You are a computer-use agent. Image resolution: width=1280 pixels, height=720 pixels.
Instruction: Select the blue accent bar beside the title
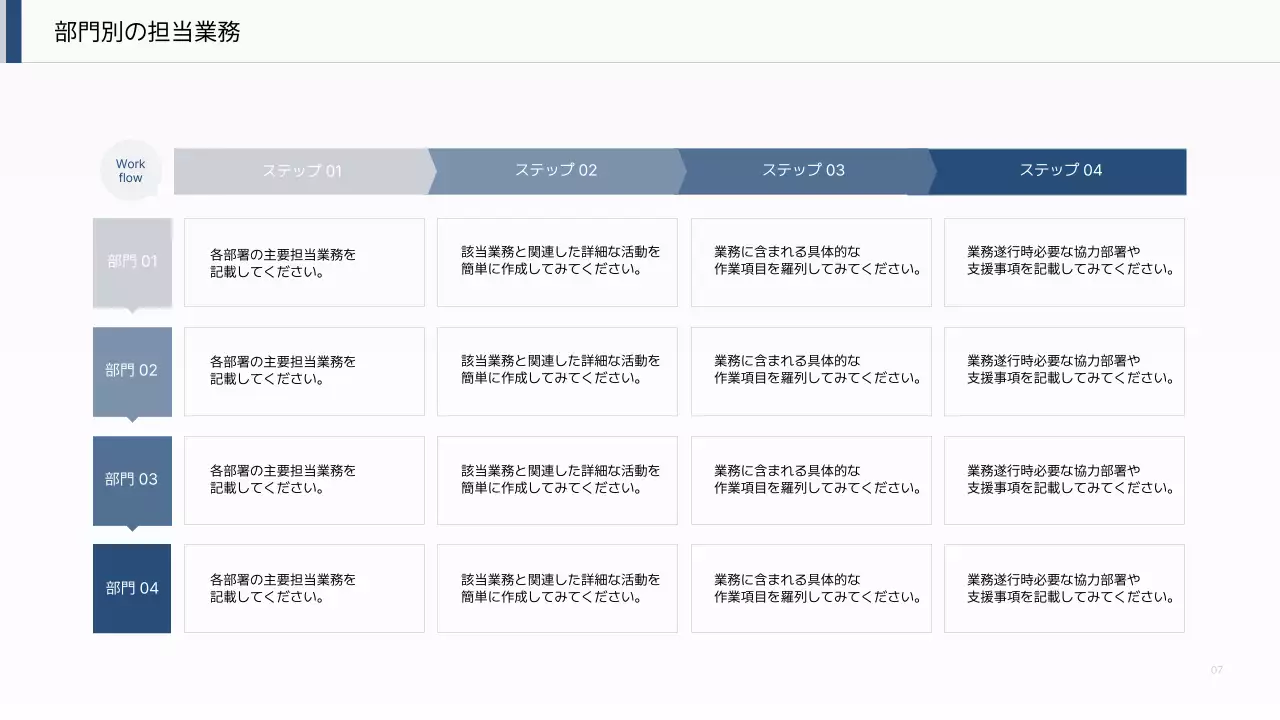click(x=11, y=31)
